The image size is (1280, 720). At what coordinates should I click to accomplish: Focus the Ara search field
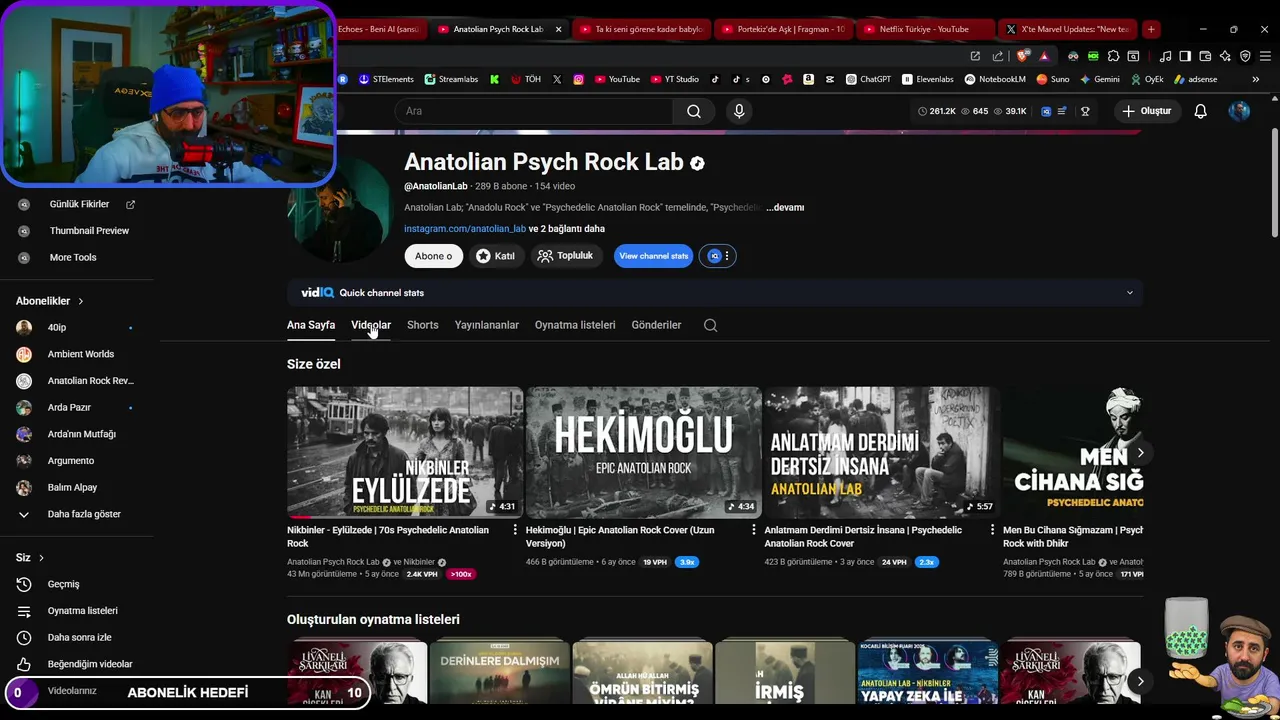pyautogui.click(x=535, y=111)
